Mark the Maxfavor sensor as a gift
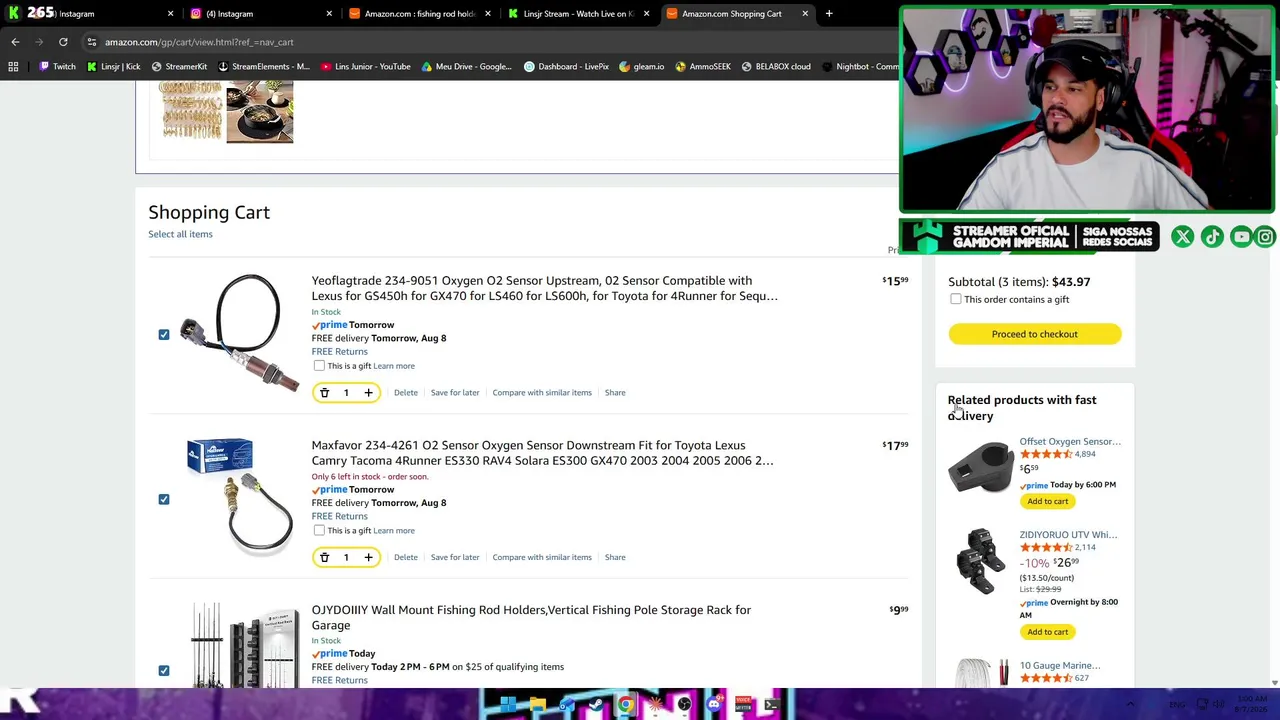The height and width of the screenshot is (720, 1280). 319,531
